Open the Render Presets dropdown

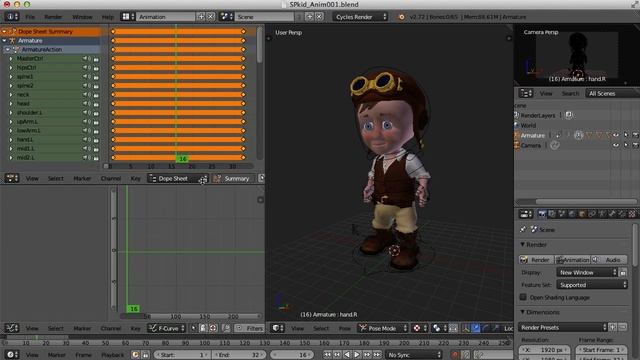563,327
